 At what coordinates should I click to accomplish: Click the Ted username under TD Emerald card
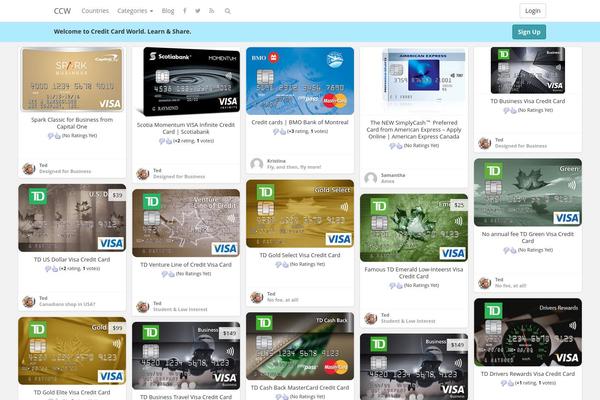click(x=385, y=315)
